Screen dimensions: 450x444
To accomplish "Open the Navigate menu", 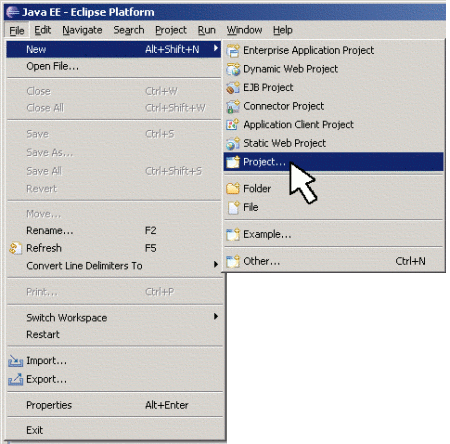I will point(82,30).
